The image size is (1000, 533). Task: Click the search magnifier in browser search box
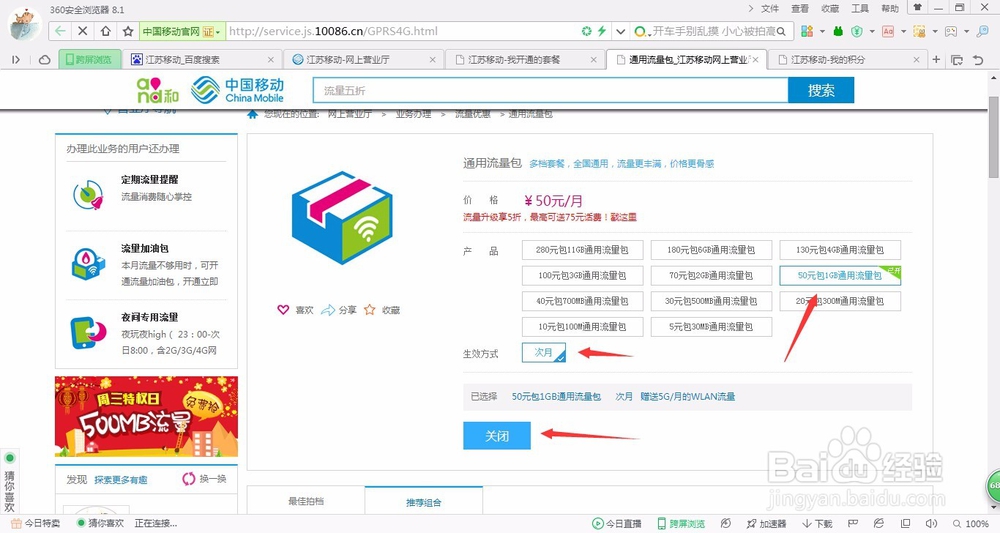[781, 31]
